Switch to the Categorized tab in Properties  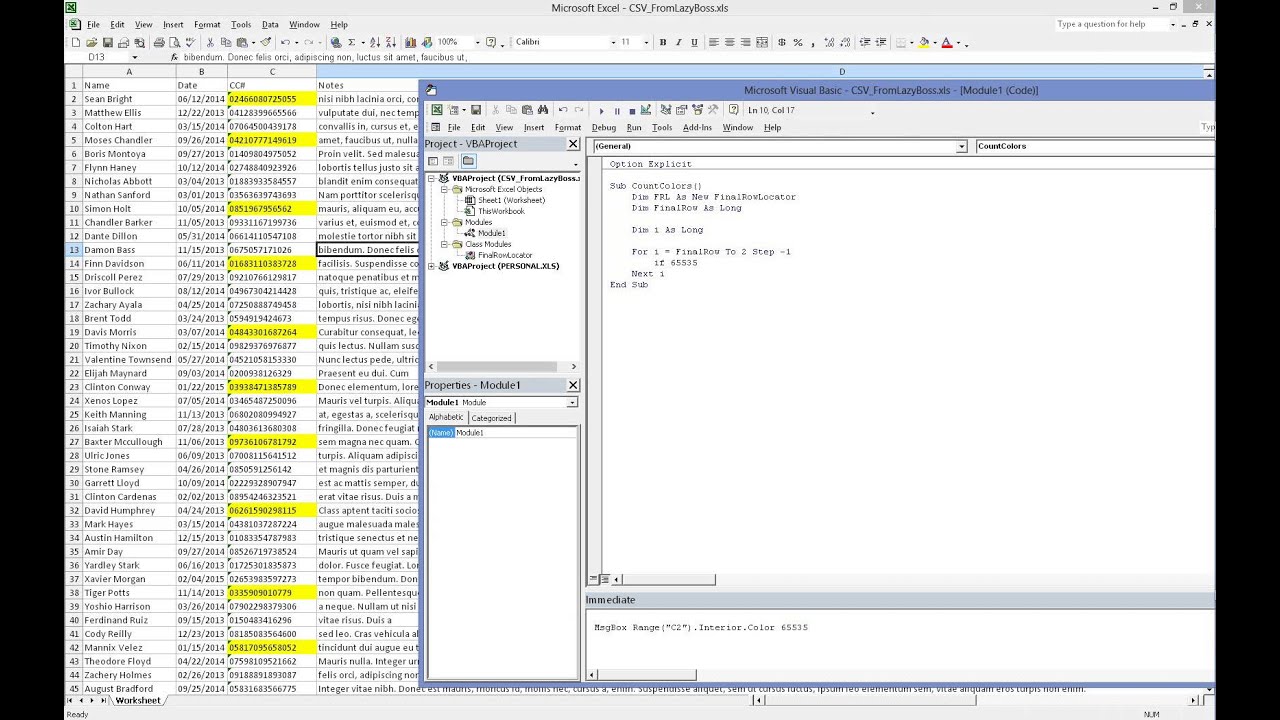pyautogui.click(x=491, y=418)
